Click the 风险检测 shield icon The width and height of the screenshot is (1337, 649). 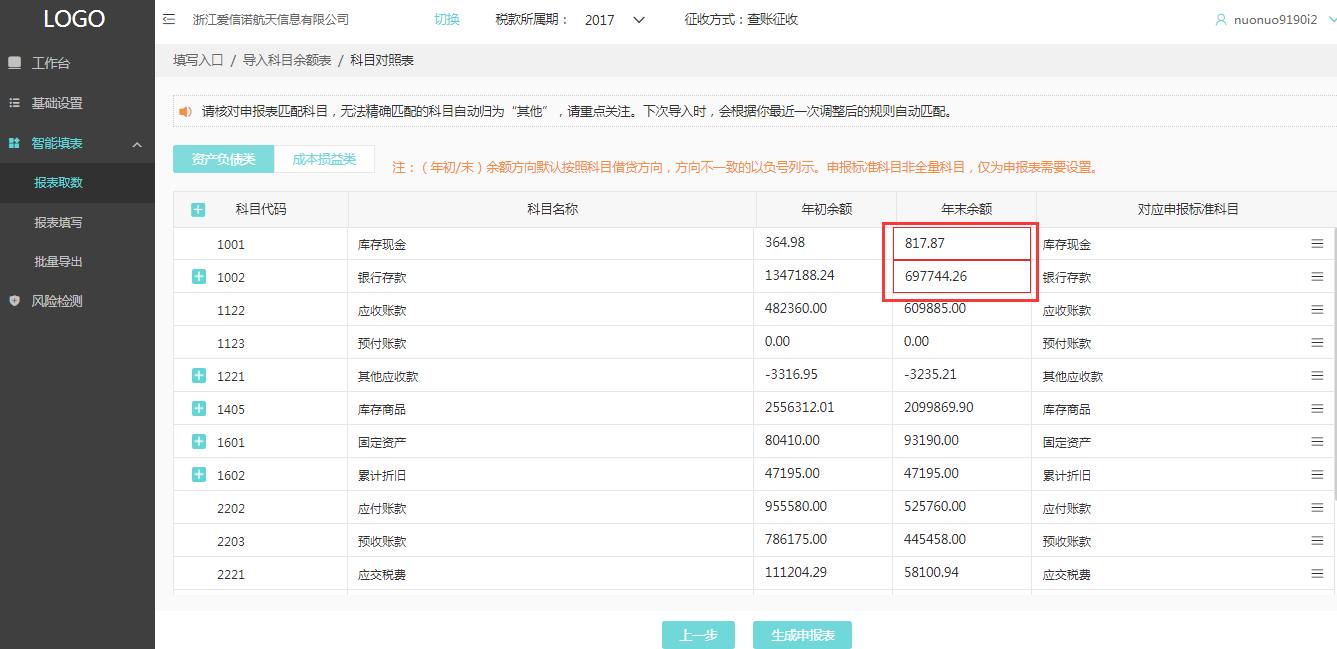(14, 300)
